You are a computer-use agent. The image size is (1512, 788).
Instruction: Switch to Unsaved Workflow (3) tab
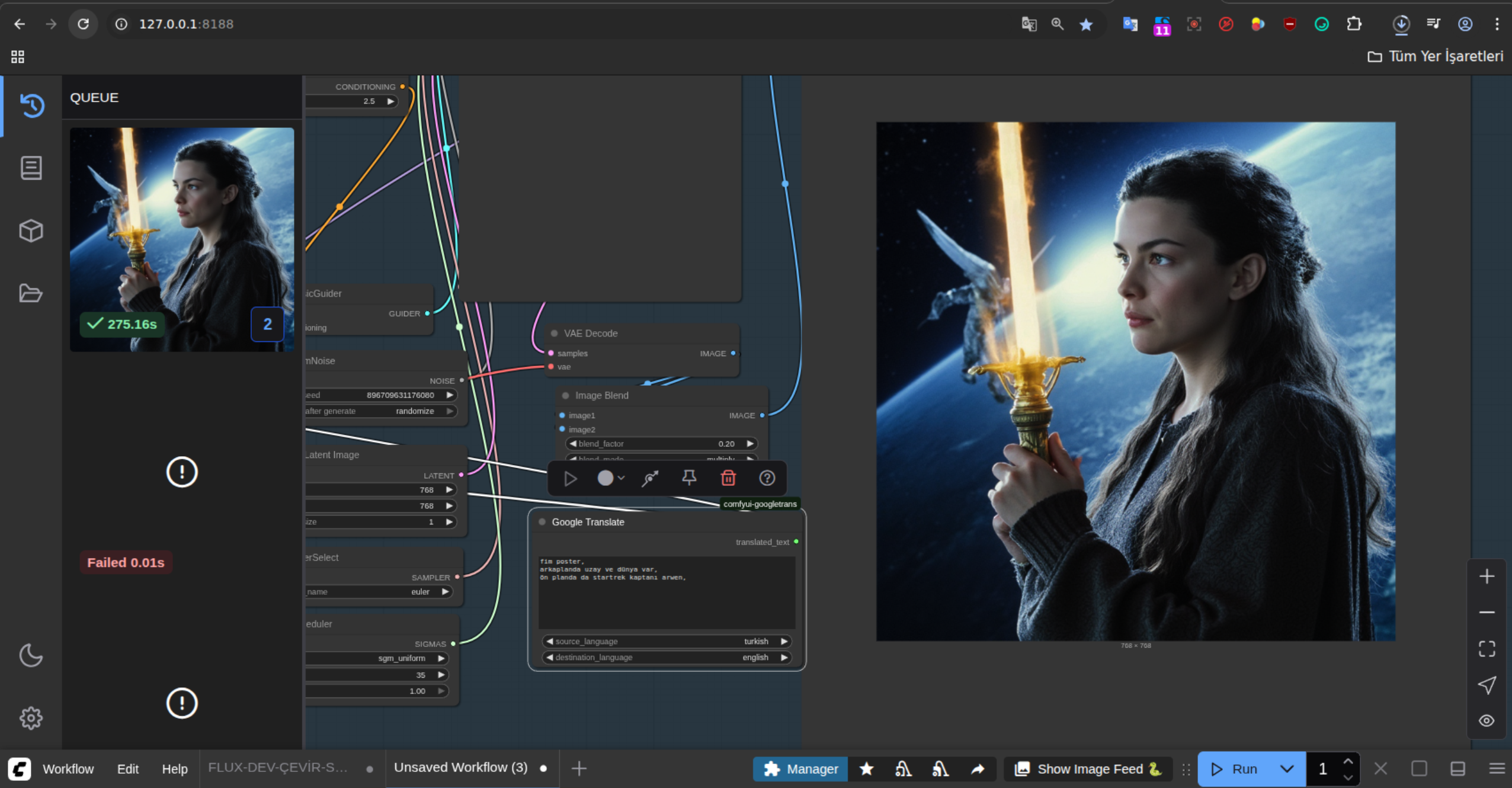461,767
